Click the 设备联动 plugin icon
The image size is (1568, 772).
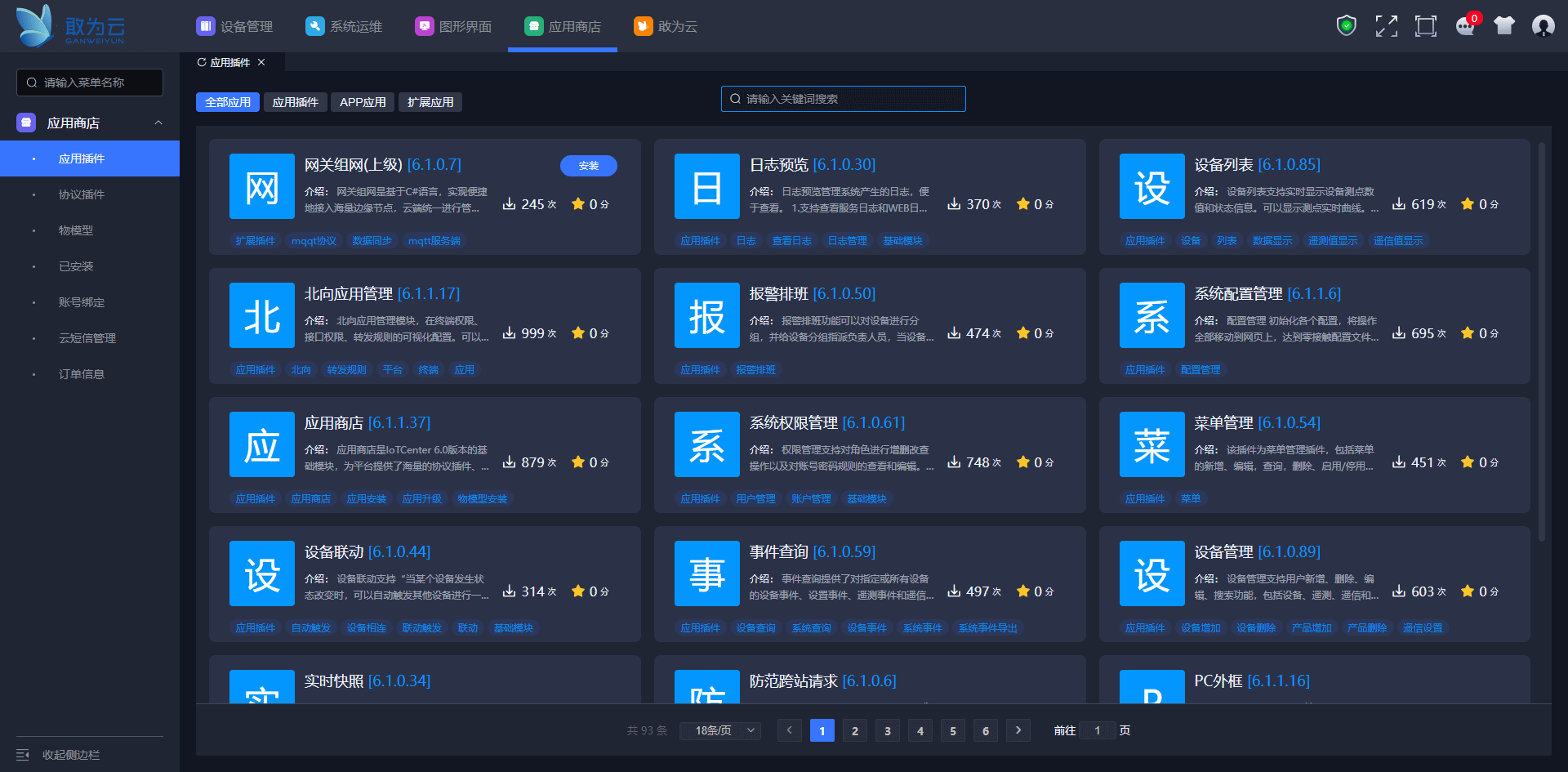[262, 573]
